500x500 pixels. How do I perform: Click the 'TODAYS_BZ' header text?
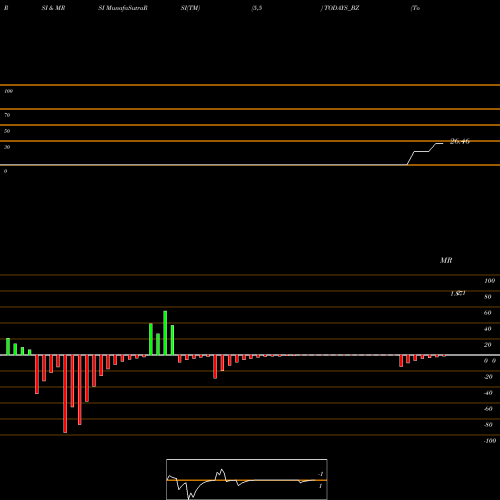(x=342, y=8)
